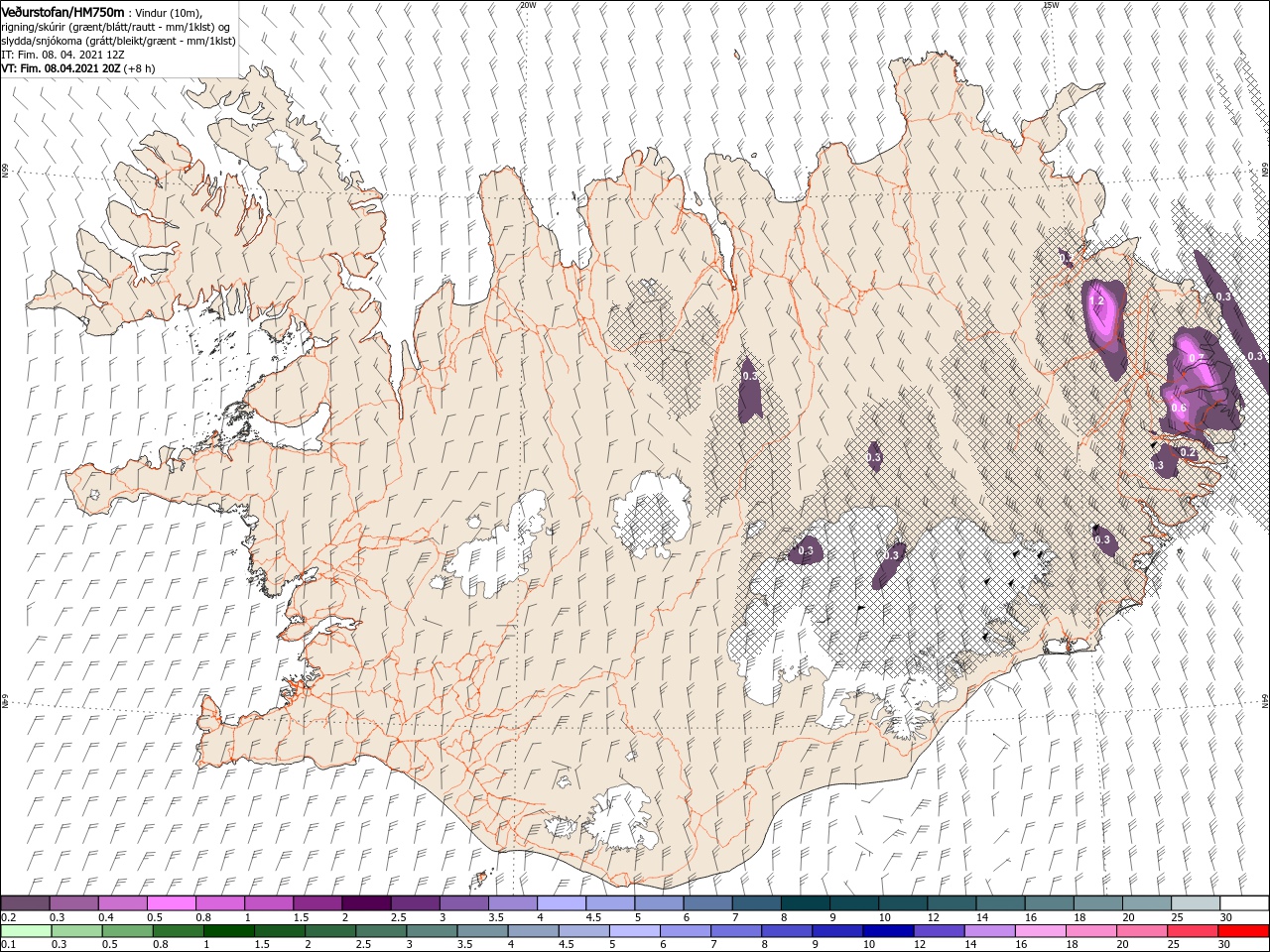Pick the pale green 0.1 swatch in rain legend
Screen dimensions: 1270x952
26,931
